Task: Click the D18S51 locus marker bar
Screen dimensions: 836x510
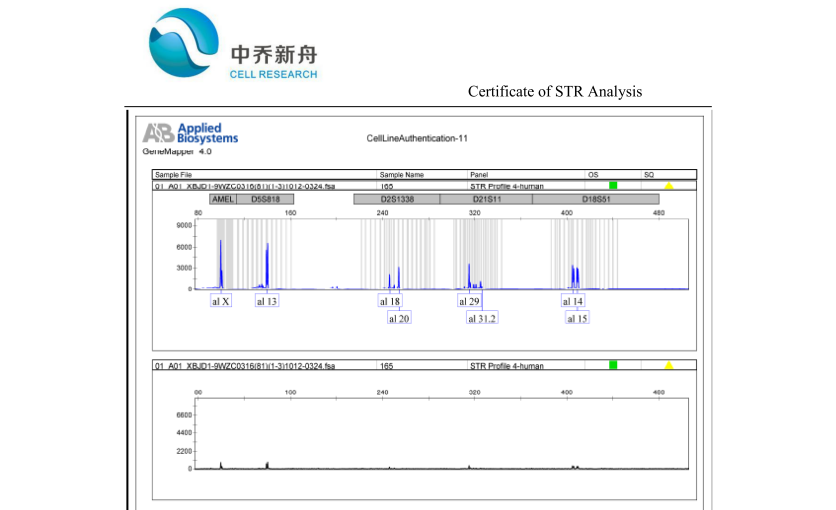Action: 596,200
